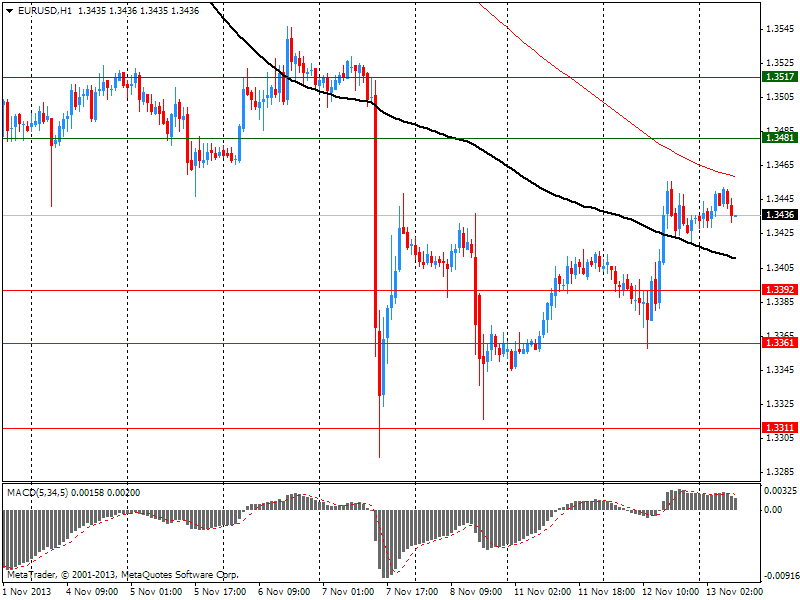The width and height of the screenshot is (800, 600).
Task: Click the 1.3285 price axis value
Action: coord(781,472)
